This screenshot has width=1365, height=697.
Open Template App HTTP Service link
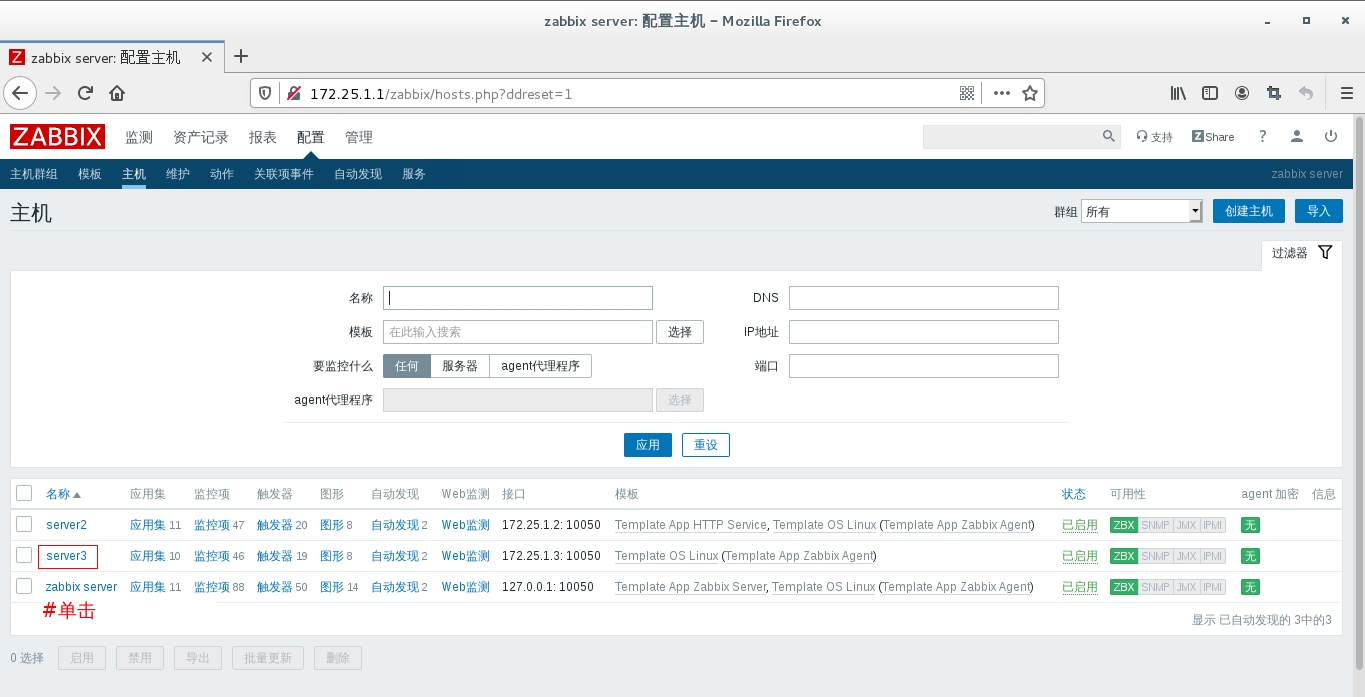(x=691, y=525)
